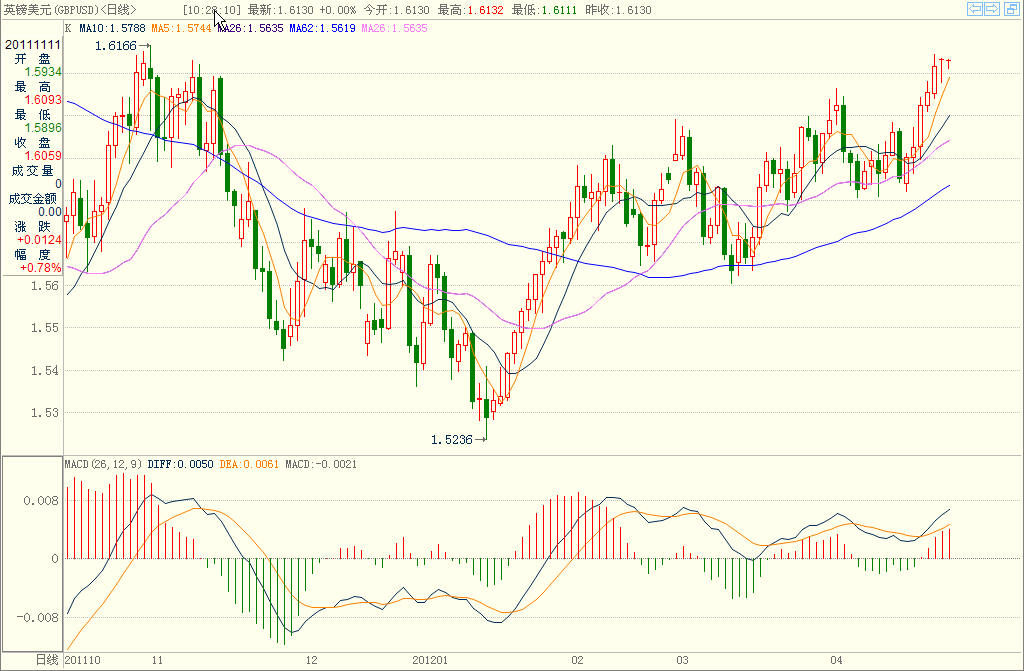Click the 最高:1.6132 value in header
The image size is (1024, 671).
pos(470,10)
